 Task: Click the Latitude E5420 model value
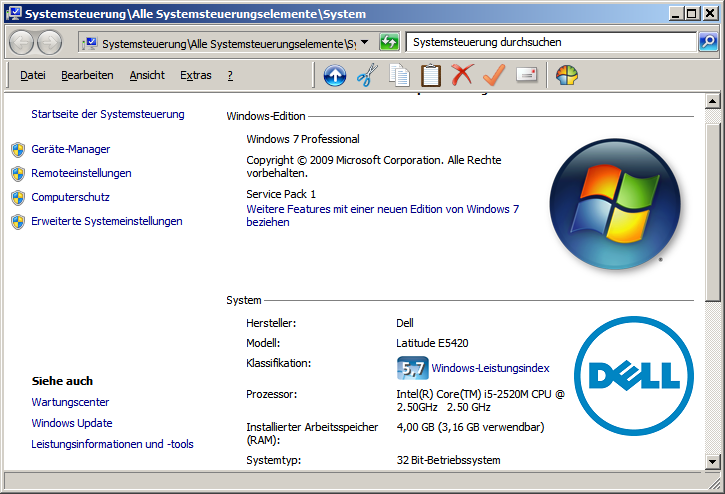432,343
